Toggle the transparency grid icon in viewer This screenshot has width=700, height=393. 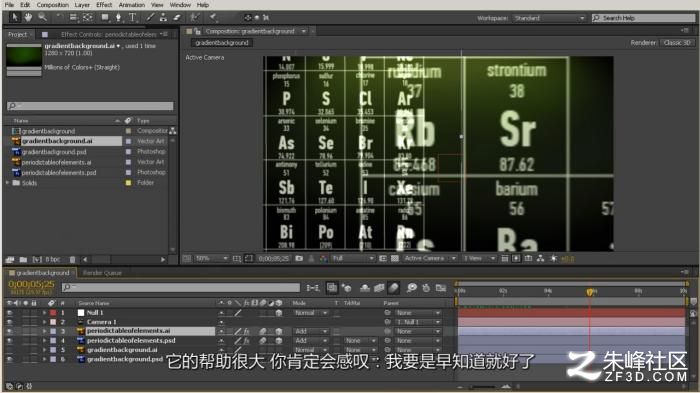click(x=395, y=259)
